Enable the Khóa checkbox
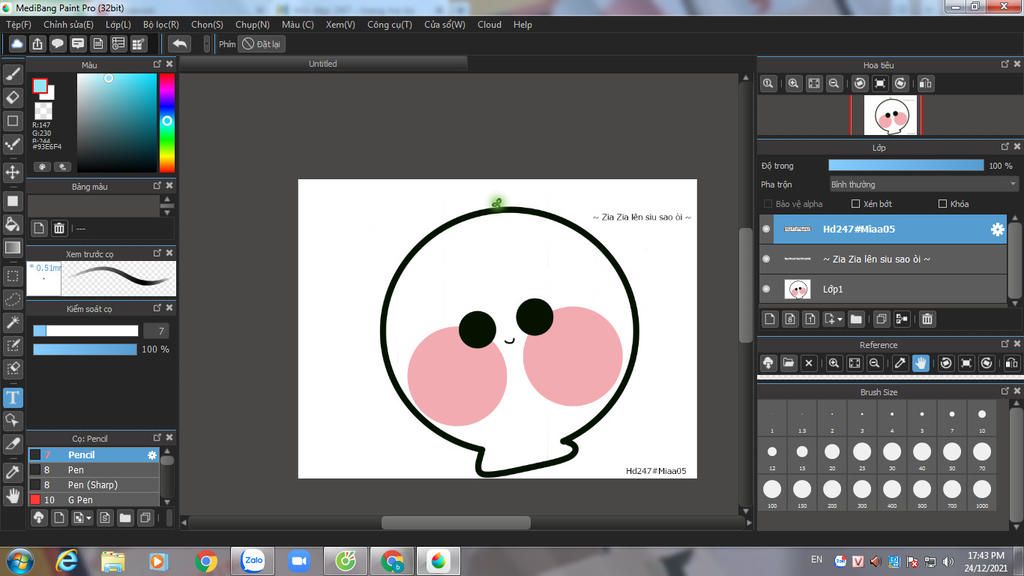Viewport: 1024px width, 576px height. coord(942,204)
